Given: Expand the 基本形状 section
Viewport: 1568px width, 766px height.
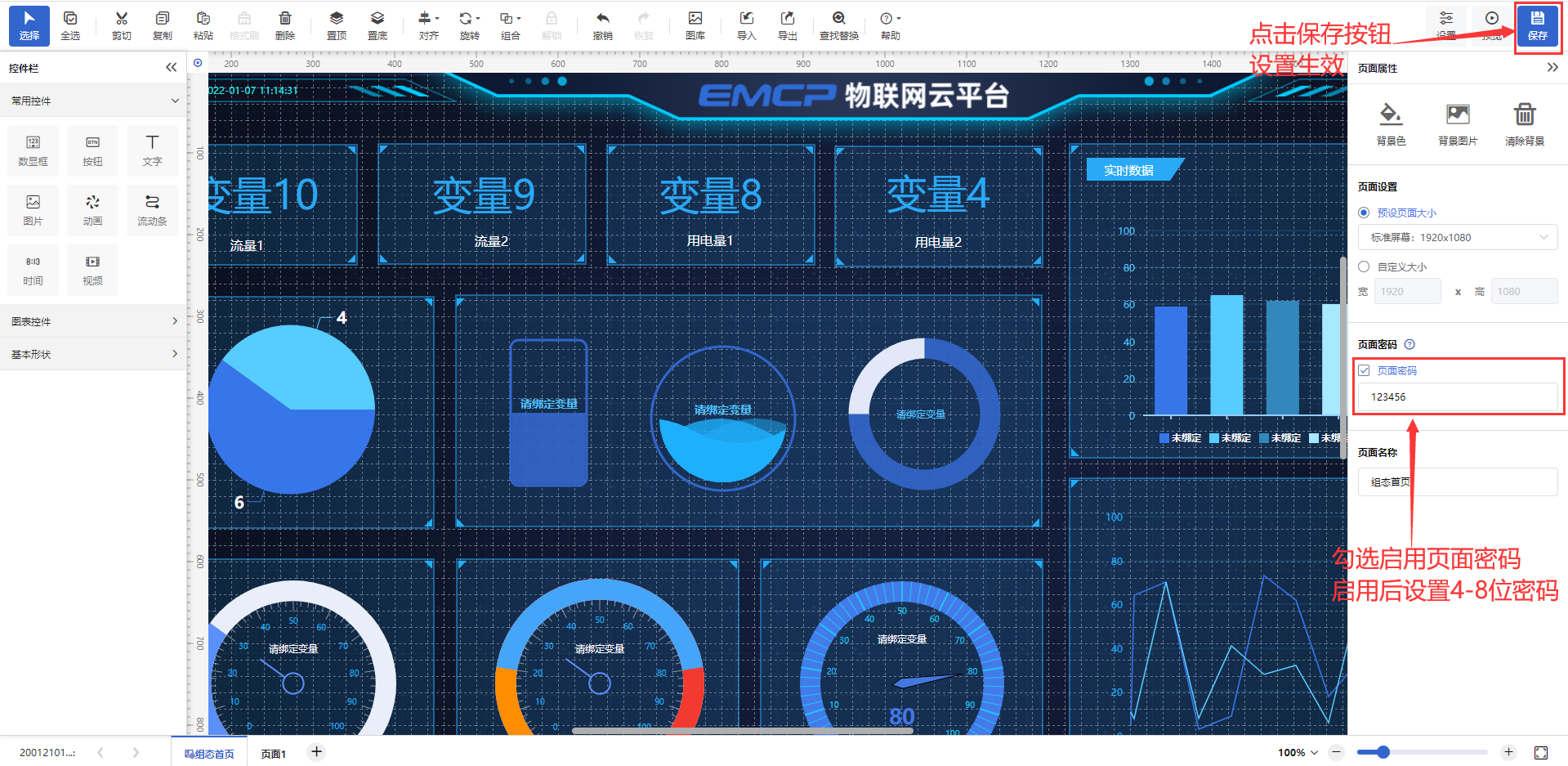Looking at the screenshot, I should [93, 354].
